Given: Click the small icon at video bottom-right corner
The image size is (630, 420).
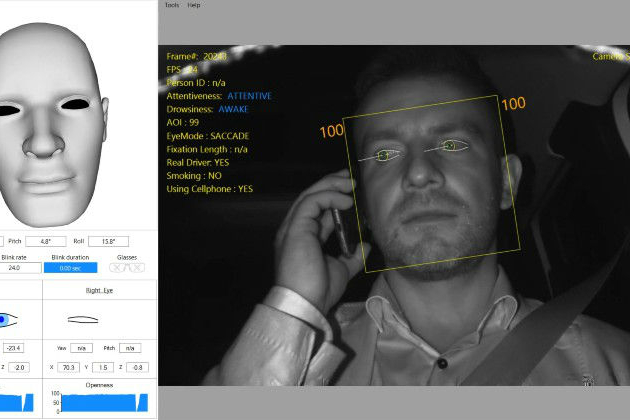Looking at the screenshot, I should tap(588, 380).
